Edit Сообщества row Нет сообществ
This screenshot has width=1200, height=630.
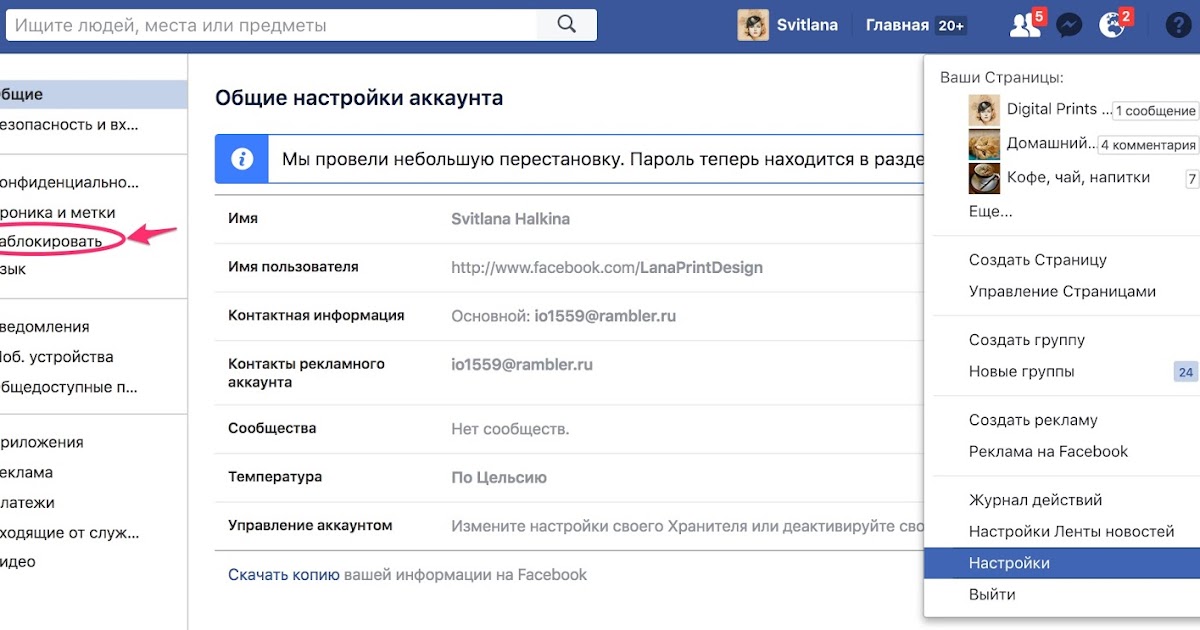pyautogui.click(x=569, y=429)
